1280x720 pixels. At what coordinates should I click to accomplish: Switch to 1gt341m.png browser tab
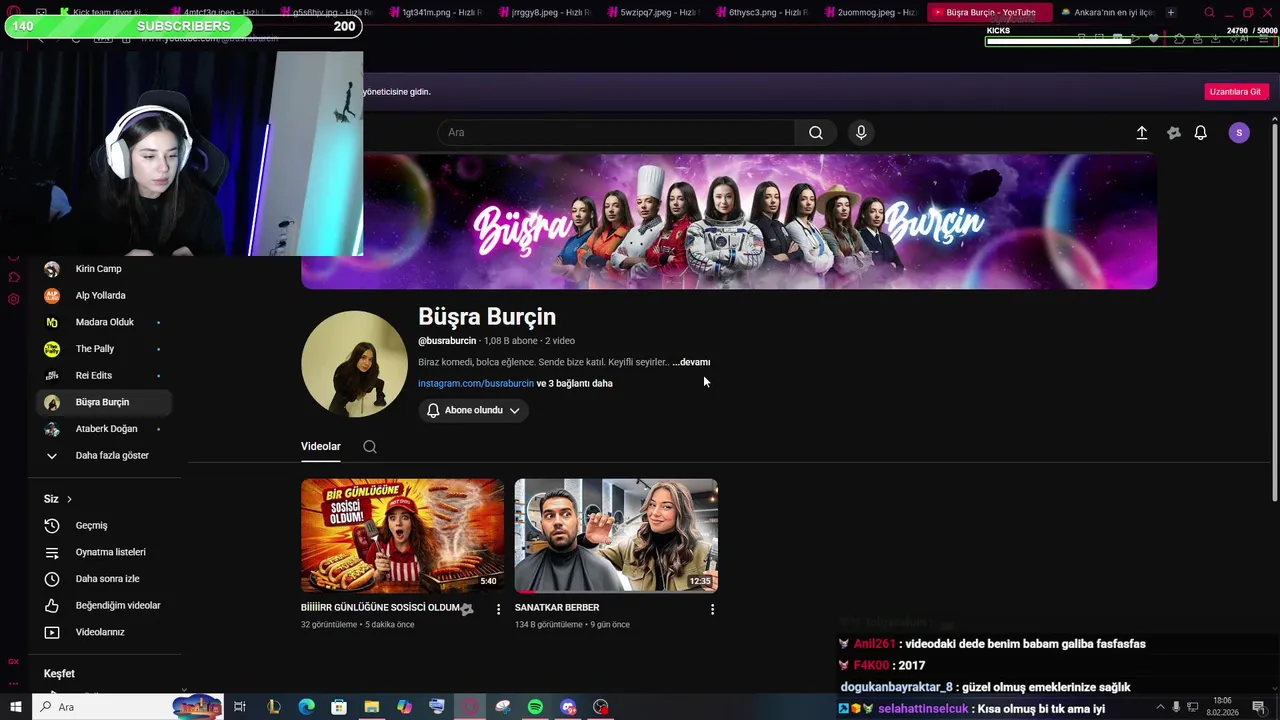pos(435,12)
